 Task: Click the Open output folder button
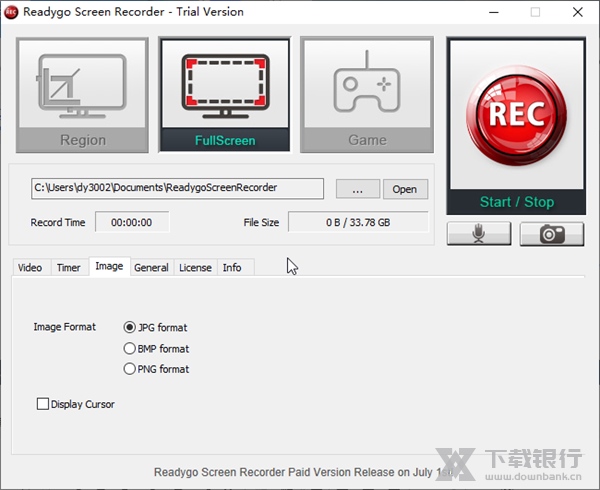(405, 189)
